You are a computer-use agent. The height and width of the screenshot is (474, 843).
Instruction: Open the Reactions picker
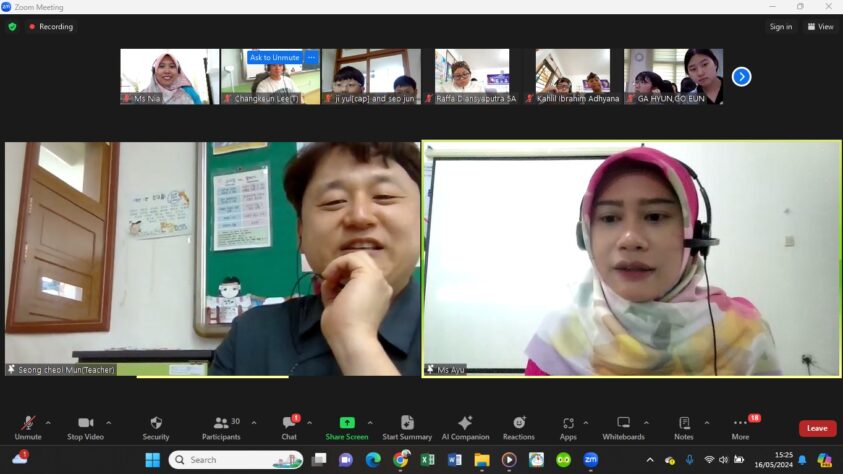point(518,427)
